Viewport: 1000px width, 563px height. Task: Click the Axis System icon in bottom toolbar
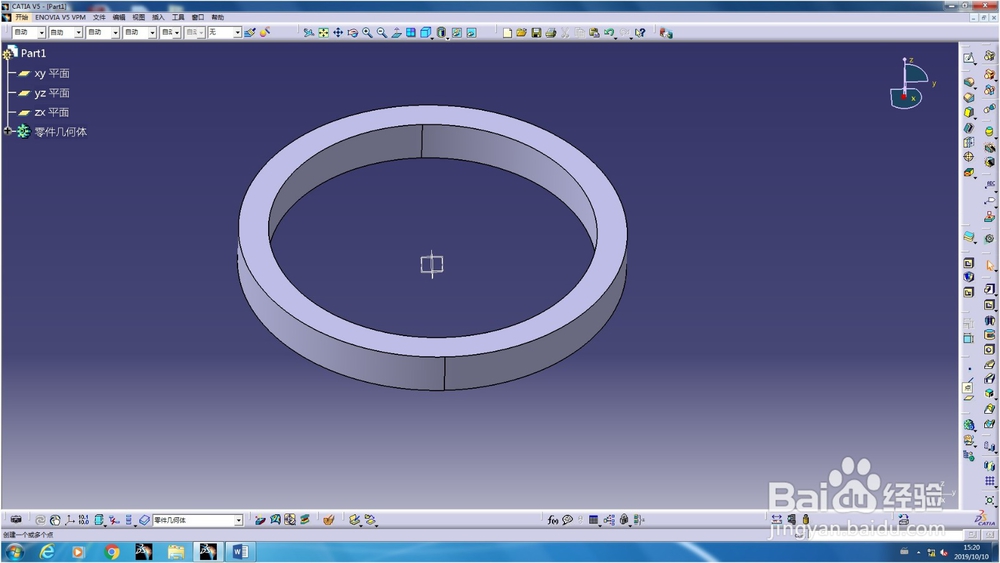coord(70,520)
